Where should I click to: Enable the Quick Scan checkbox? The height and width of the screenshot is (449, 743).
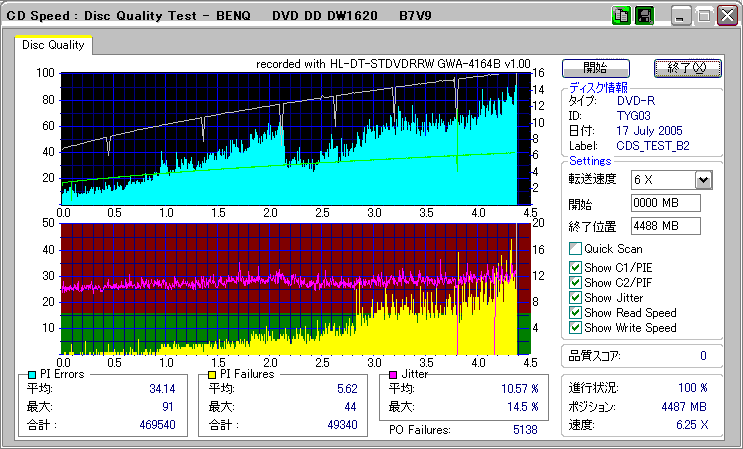575,249
